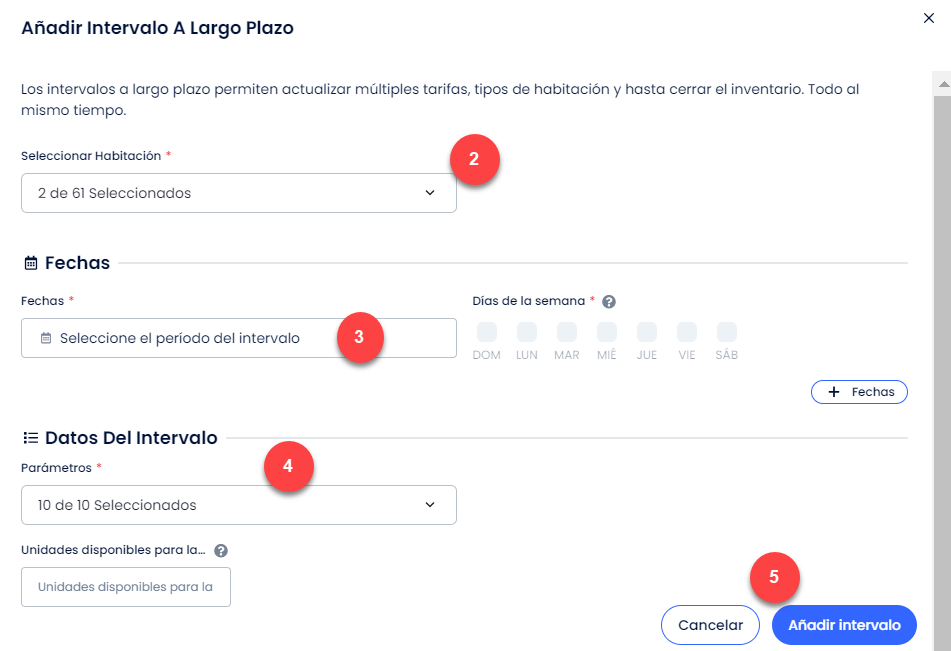The width and height of the screenshot is (951, 651).
Task: Select the VIE weekday checkbox
Action: 687,332
